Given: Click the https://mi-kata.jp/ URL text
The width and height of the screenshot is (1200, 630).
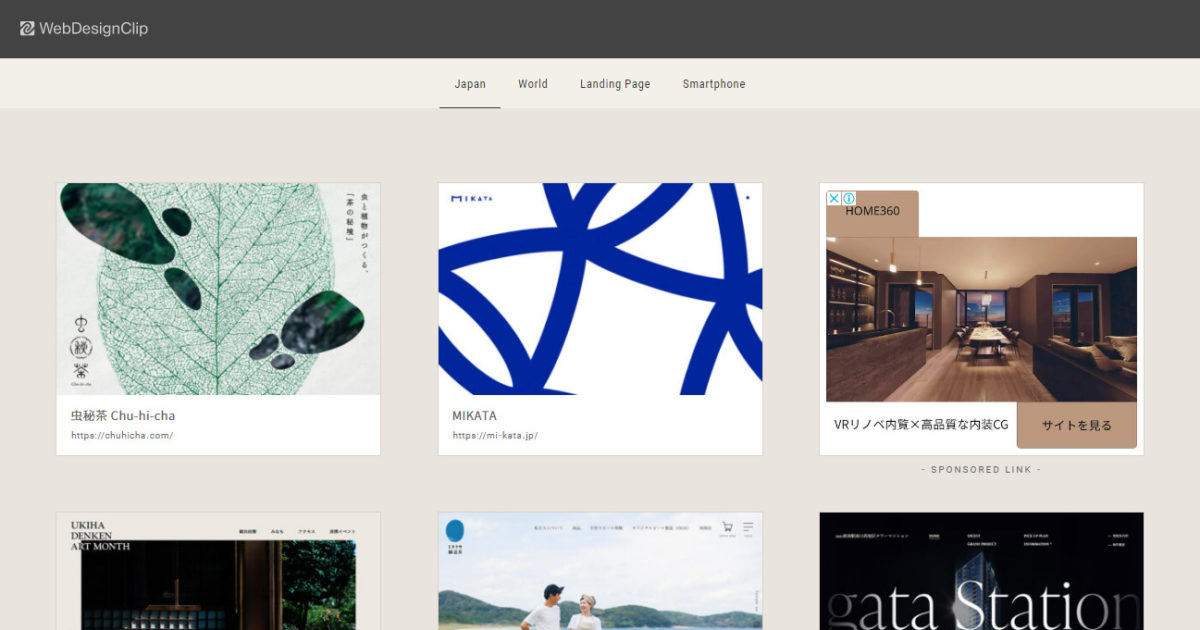Looking at the screenshot, I should pos(495,436).
